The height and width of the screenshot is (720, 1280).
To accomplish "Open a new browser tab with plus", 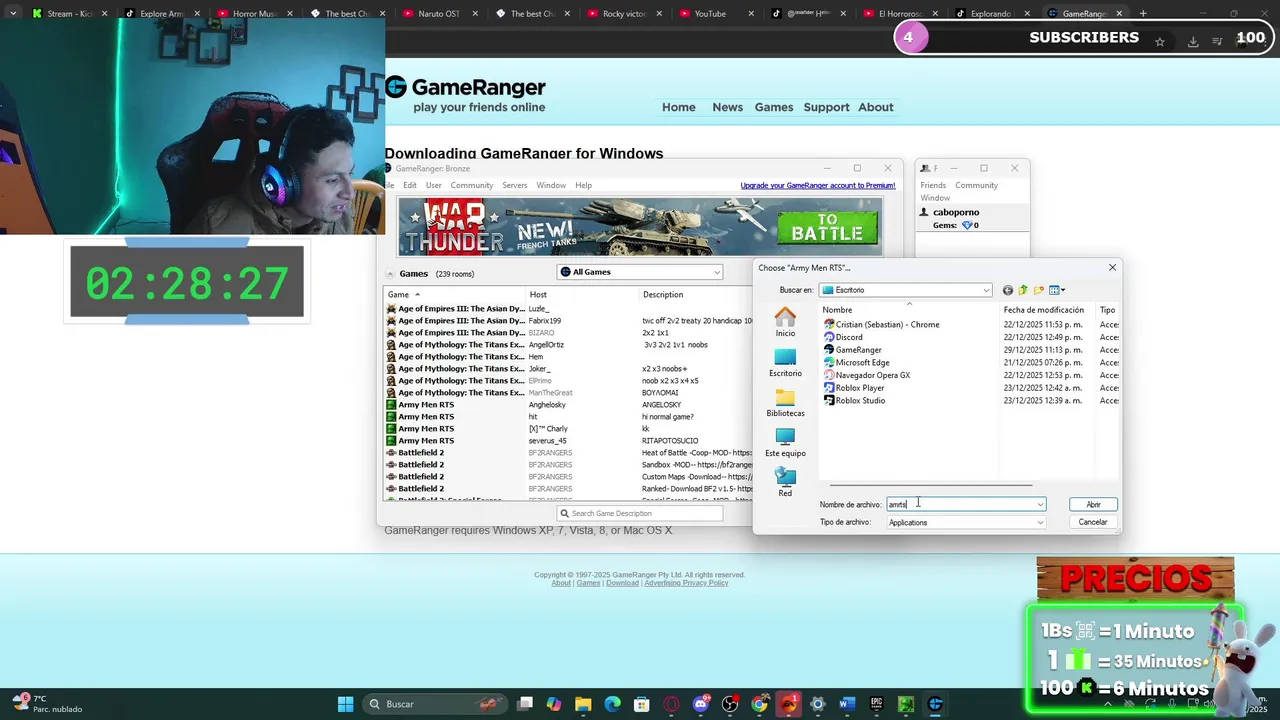I will coord(1143,14).
